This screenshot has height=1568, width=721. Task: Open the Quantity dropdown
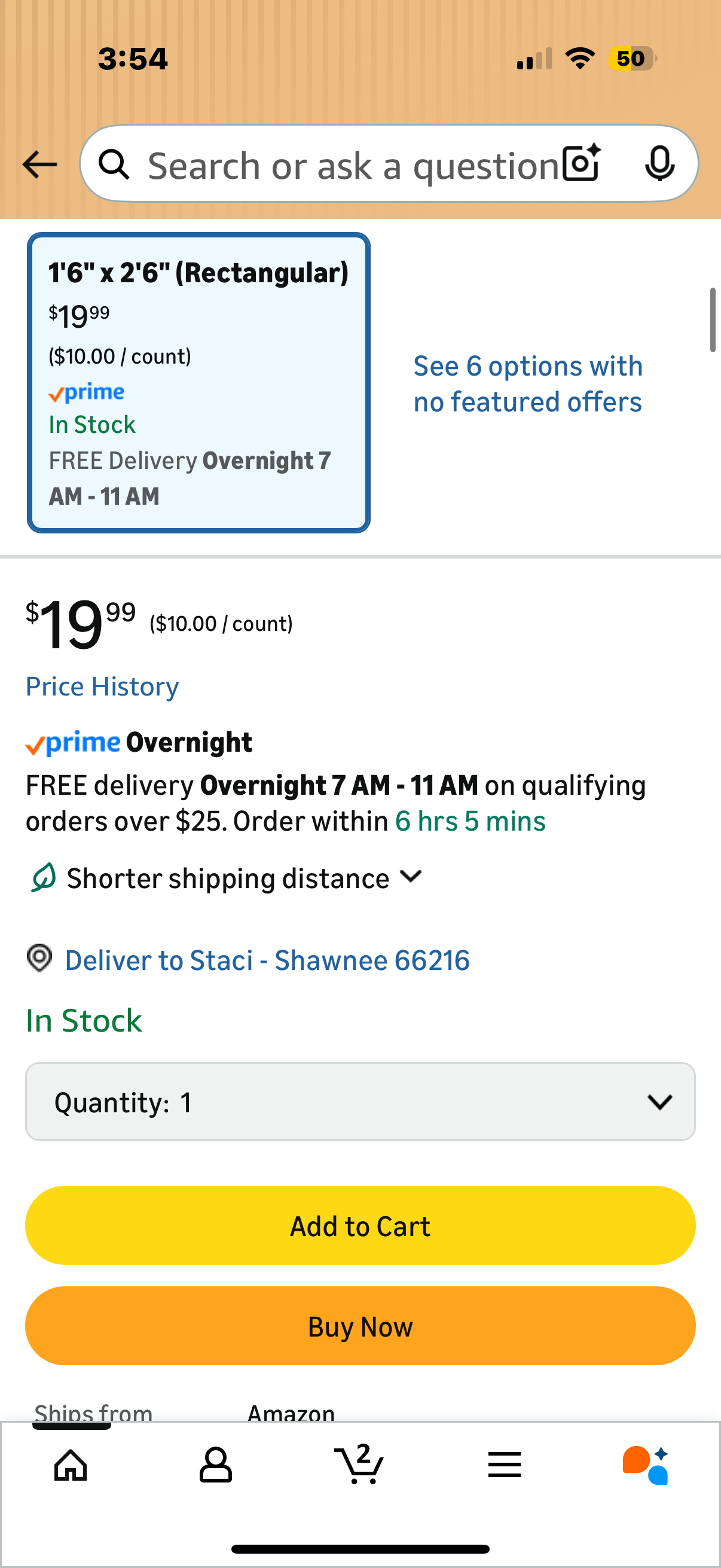[360, 1102]
